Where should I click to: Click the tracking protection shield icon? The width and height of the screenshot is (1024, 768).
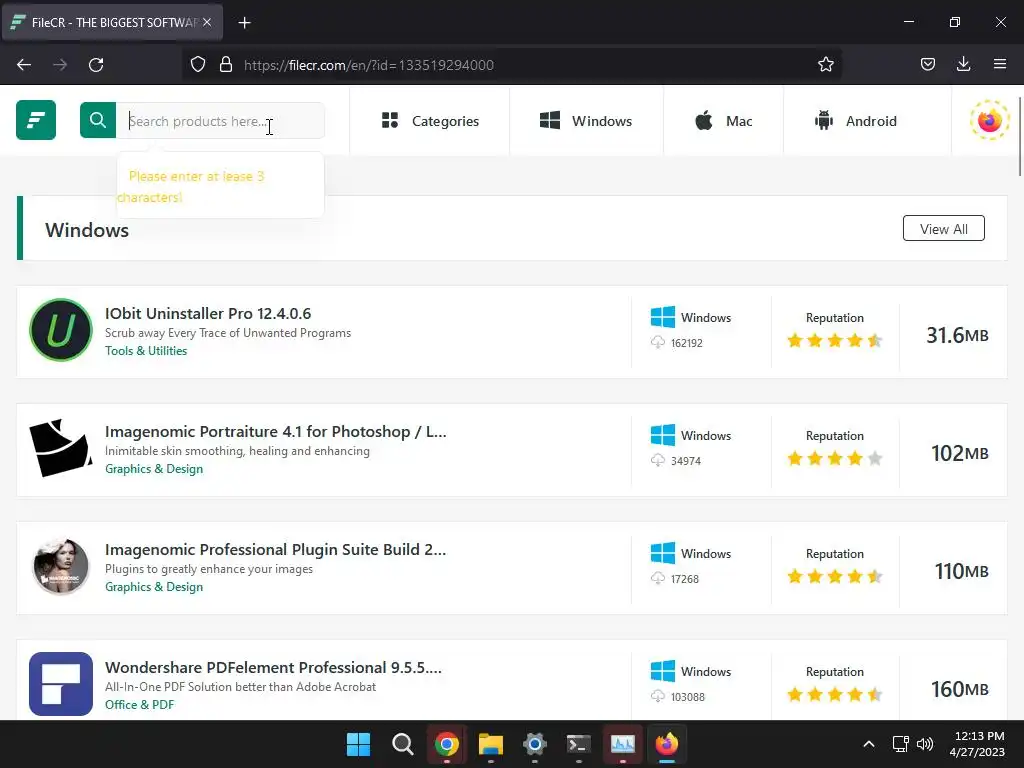pos(198,65)
